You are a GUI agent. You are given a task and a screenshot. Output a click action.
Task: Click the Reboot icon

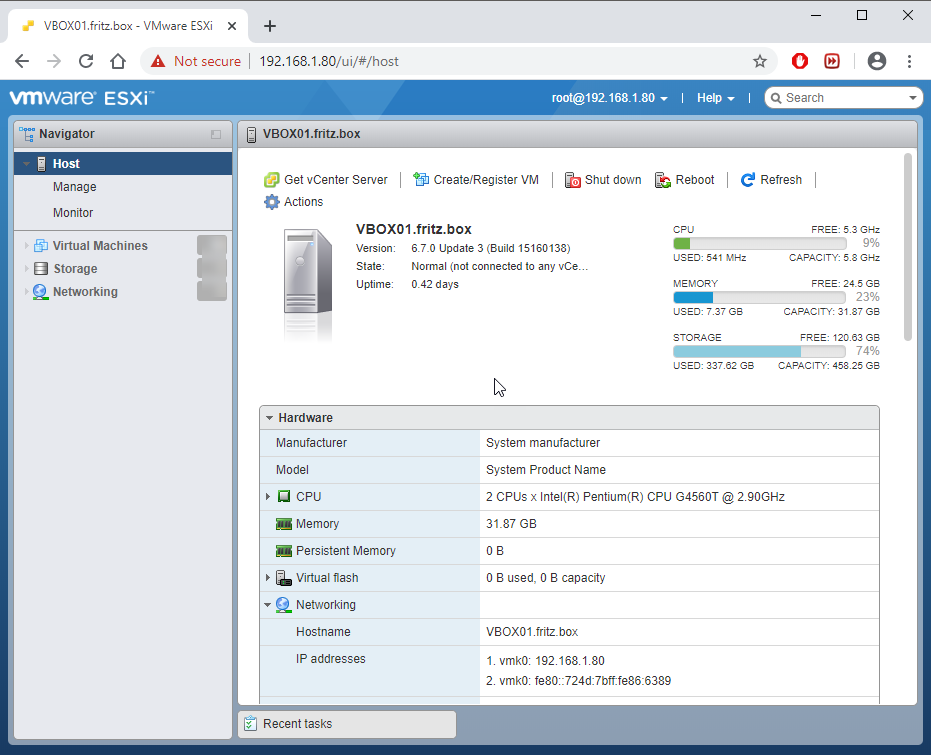click(x=663, y=180)
